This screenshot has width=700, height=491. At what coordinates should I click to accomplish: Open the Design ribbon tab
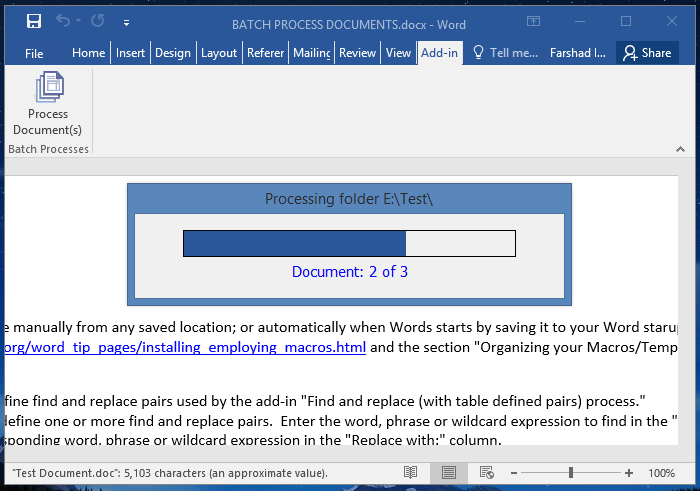tap(172, 53)
